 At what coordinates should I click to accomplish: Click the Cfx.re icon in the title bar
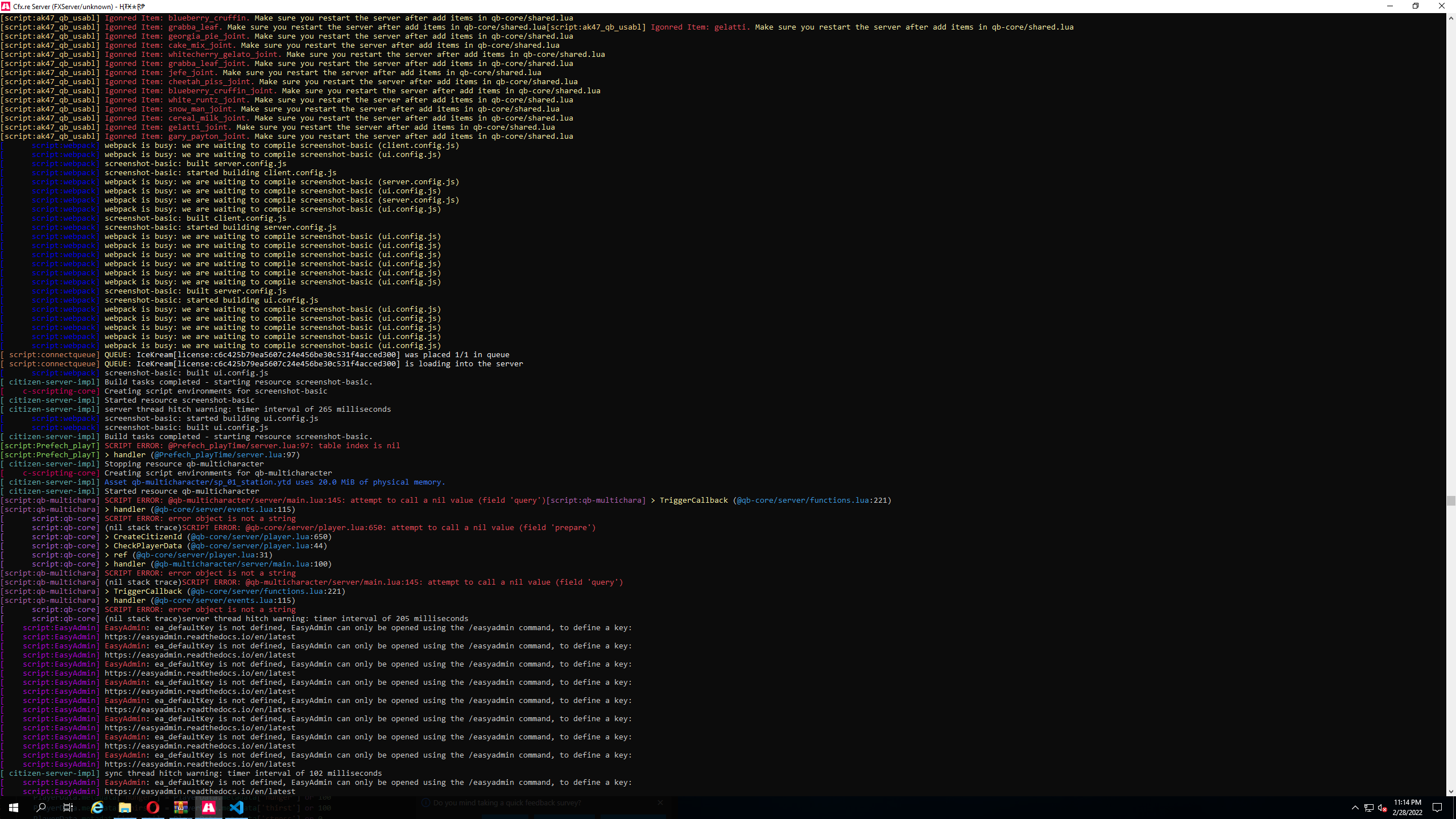coord(6,6)
